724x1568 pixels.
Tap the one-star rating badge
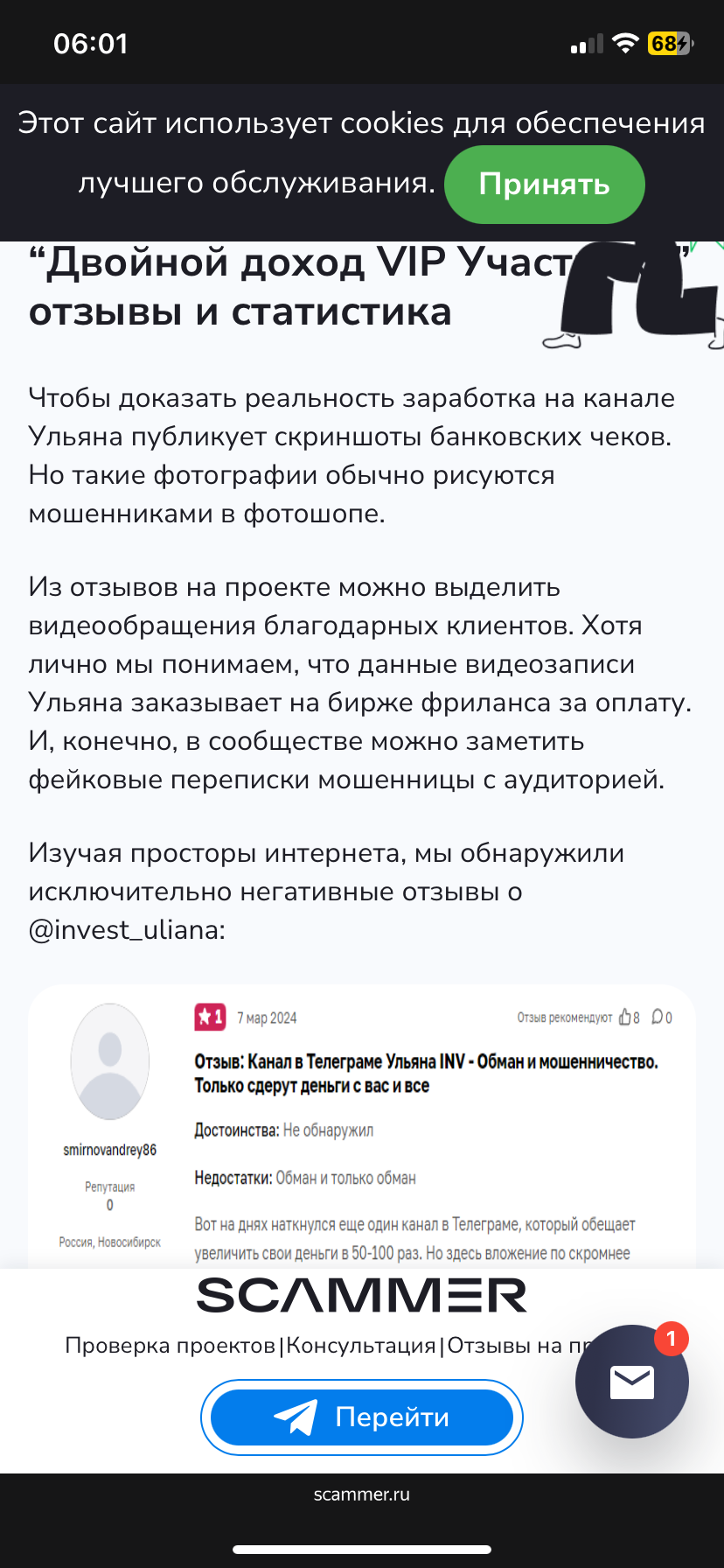coord(210,1017)
